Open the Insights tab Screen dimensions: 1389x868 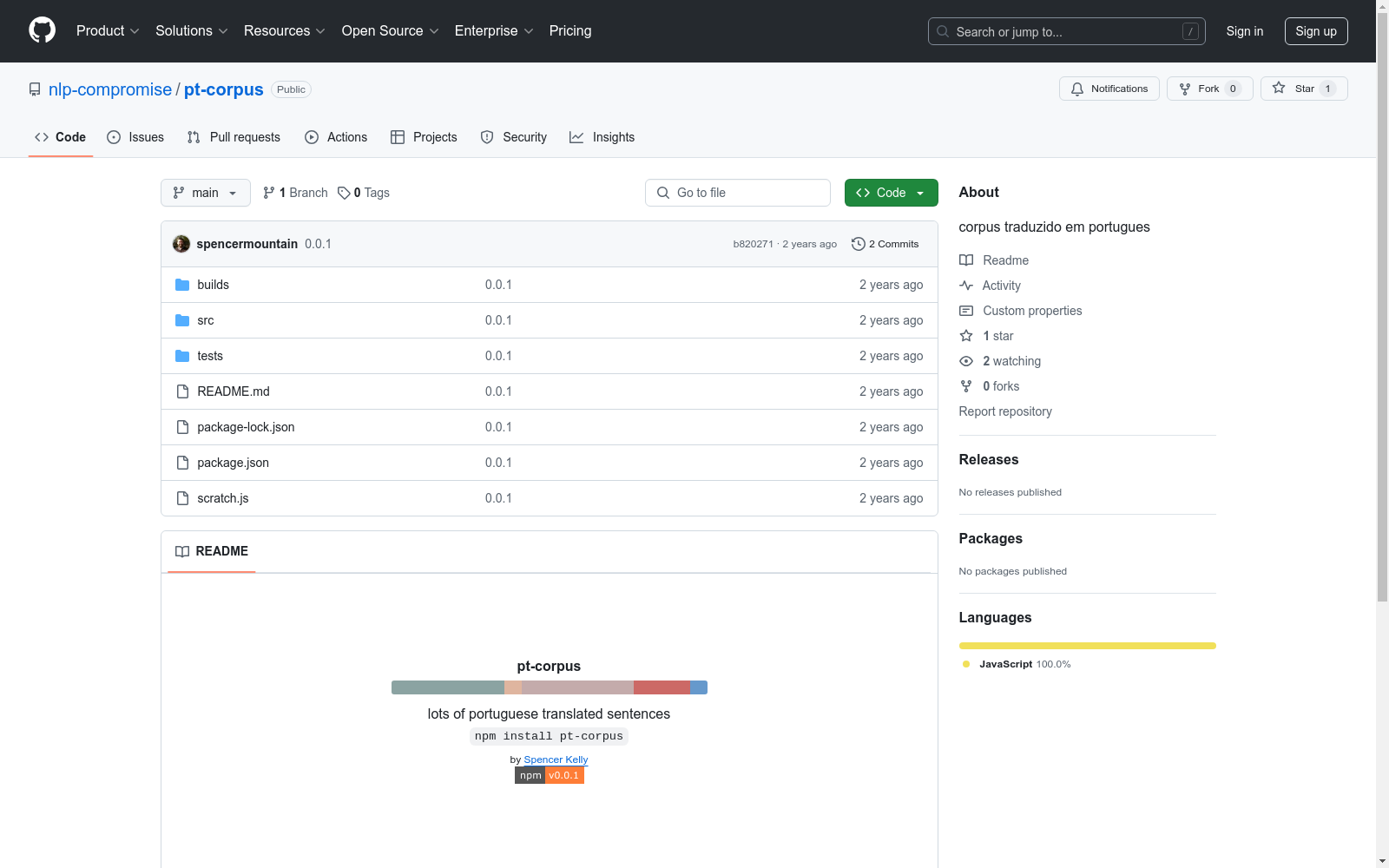(x=602, y=137)
